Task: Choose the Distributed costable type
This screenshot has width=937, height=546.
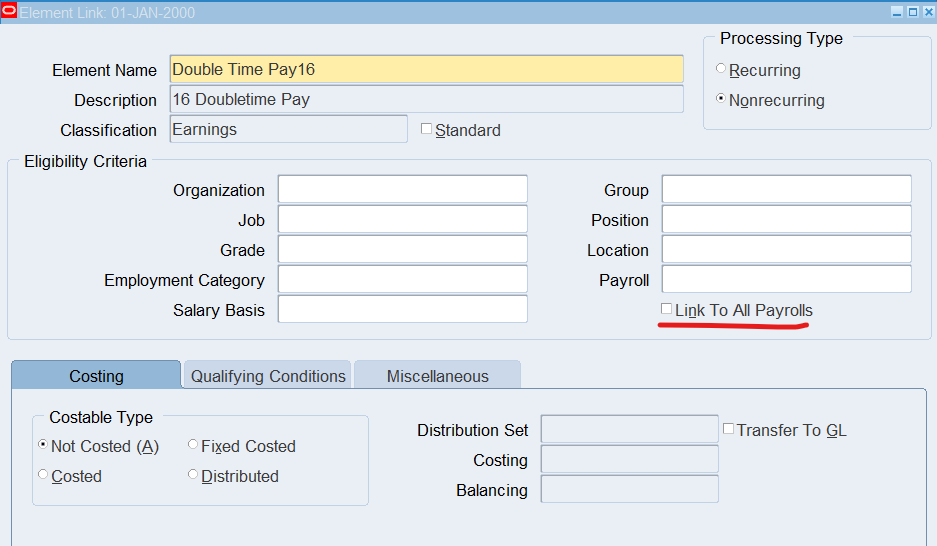Action: click(x=193, y=476)
